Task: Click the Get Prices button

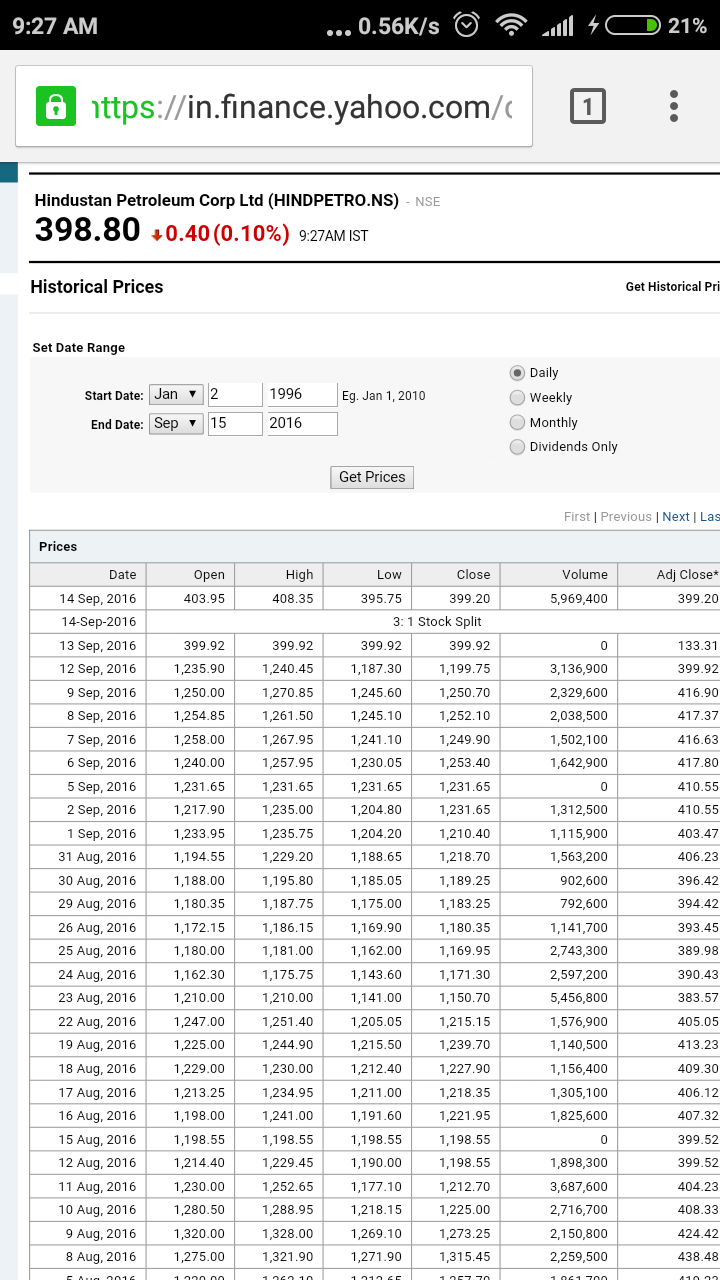Action: pos(372,477)
